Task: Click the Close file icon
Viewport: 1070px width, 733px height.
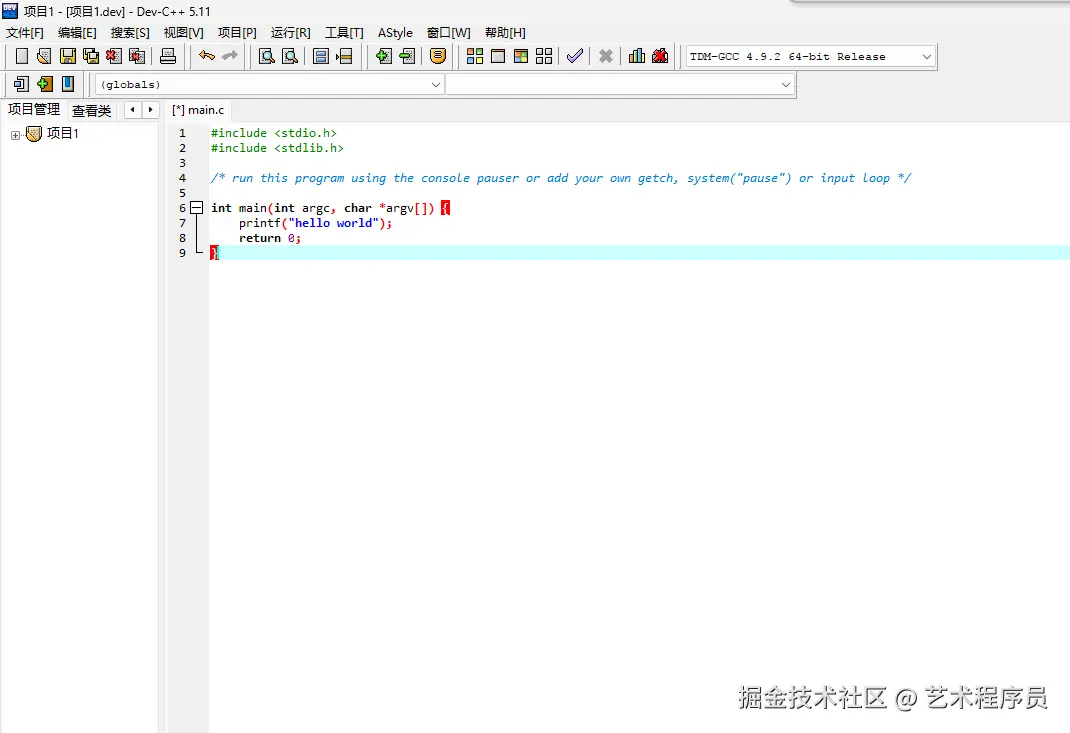Action: coord(114,56)
